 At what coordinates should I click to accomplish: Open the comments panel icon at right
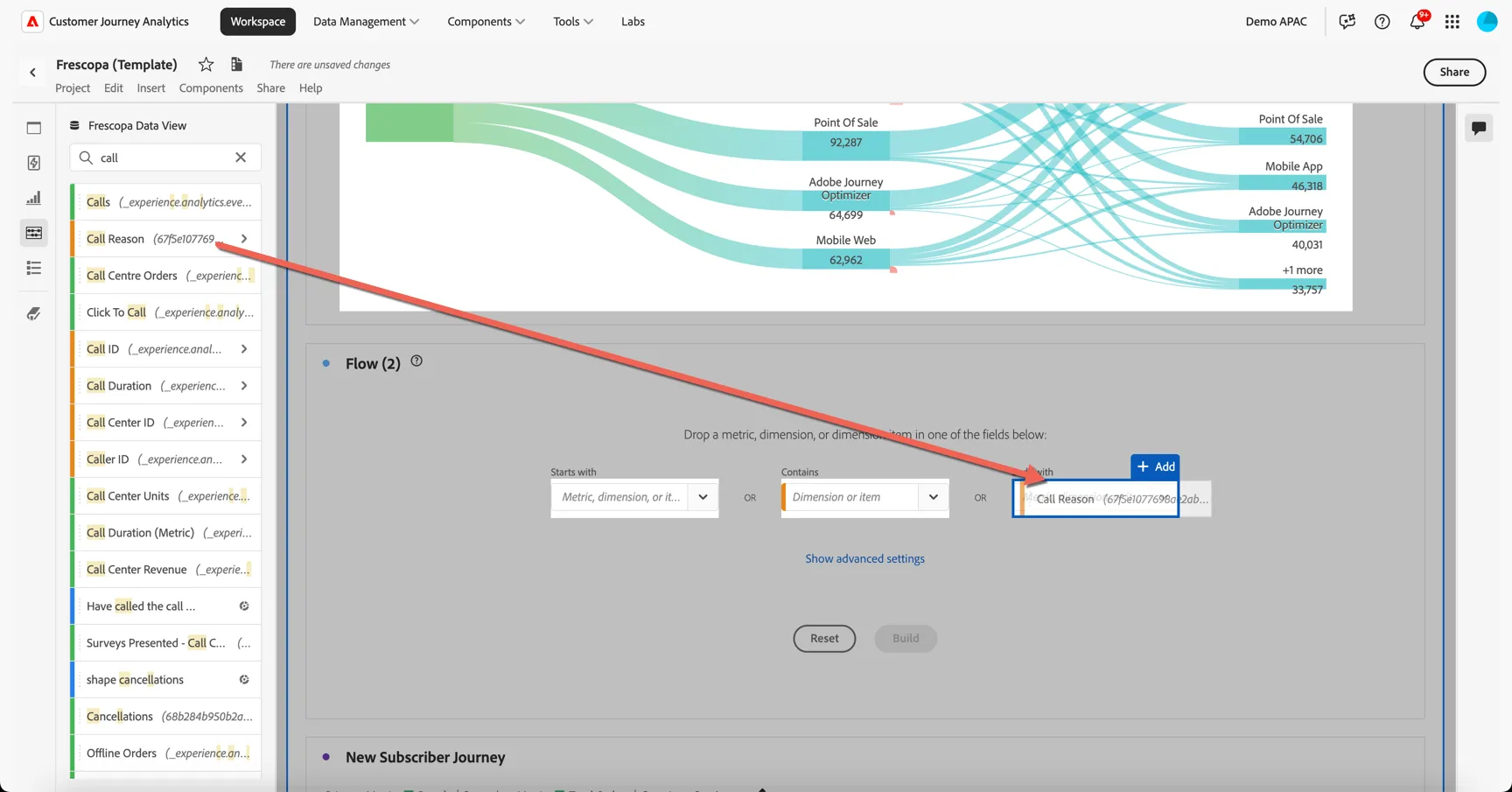pyautogui.click(x=1479, y=128)
